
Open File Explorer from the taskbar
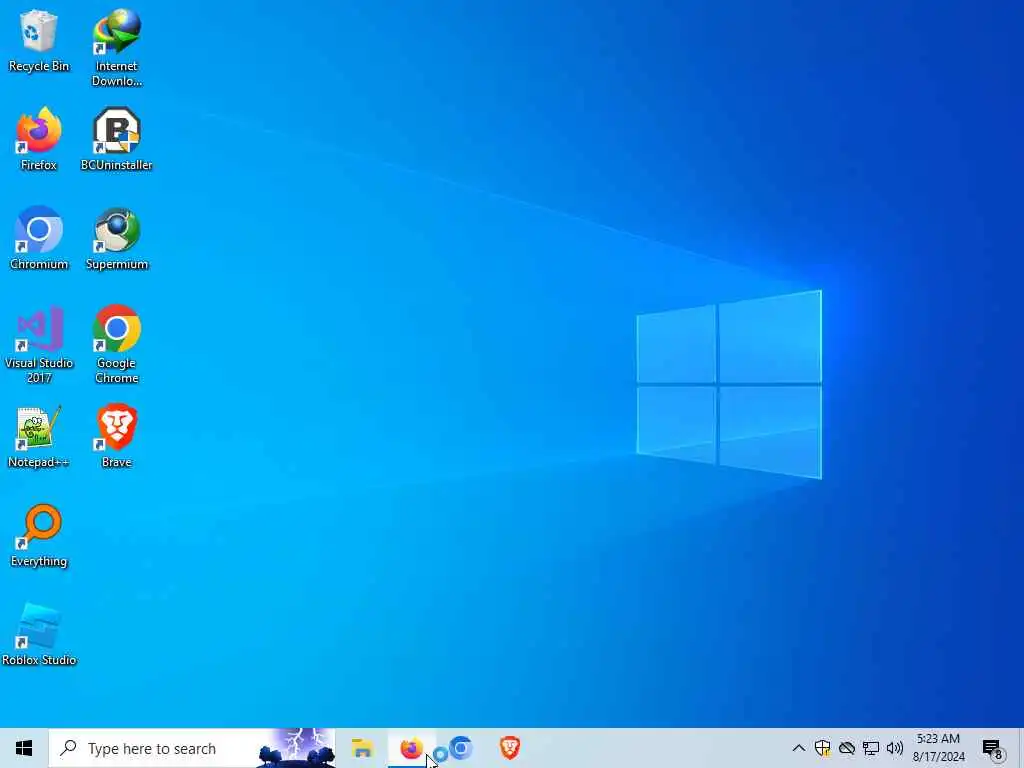[x=362, y=748]
